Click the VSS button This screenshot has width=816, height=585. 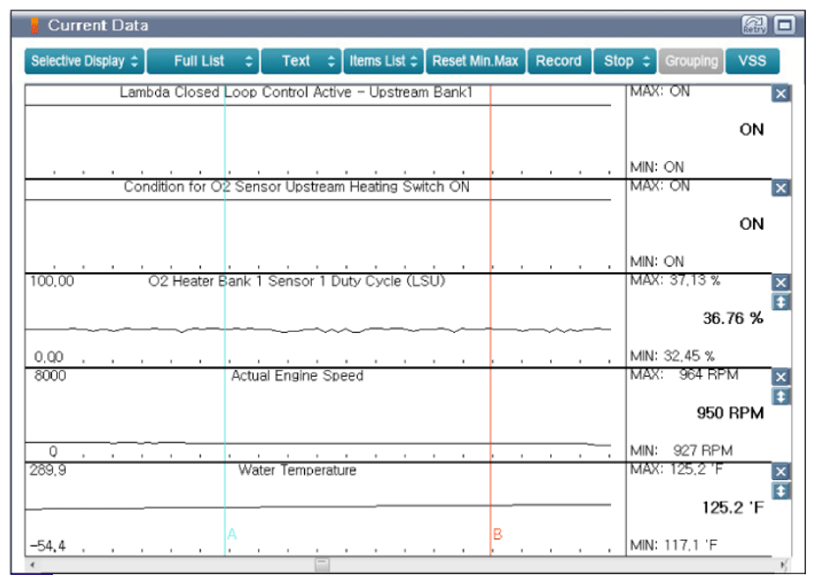[752, 61]
